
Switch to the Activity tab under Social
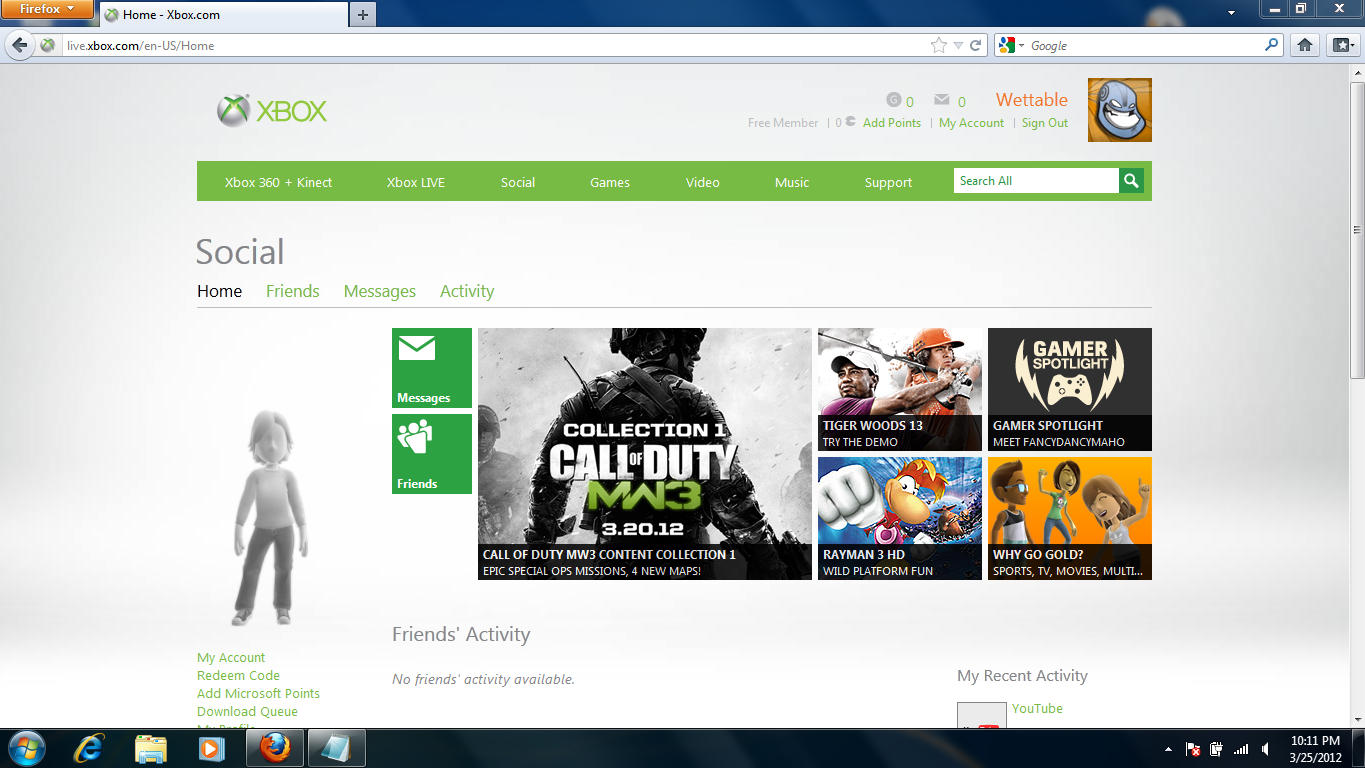[467, 291]
